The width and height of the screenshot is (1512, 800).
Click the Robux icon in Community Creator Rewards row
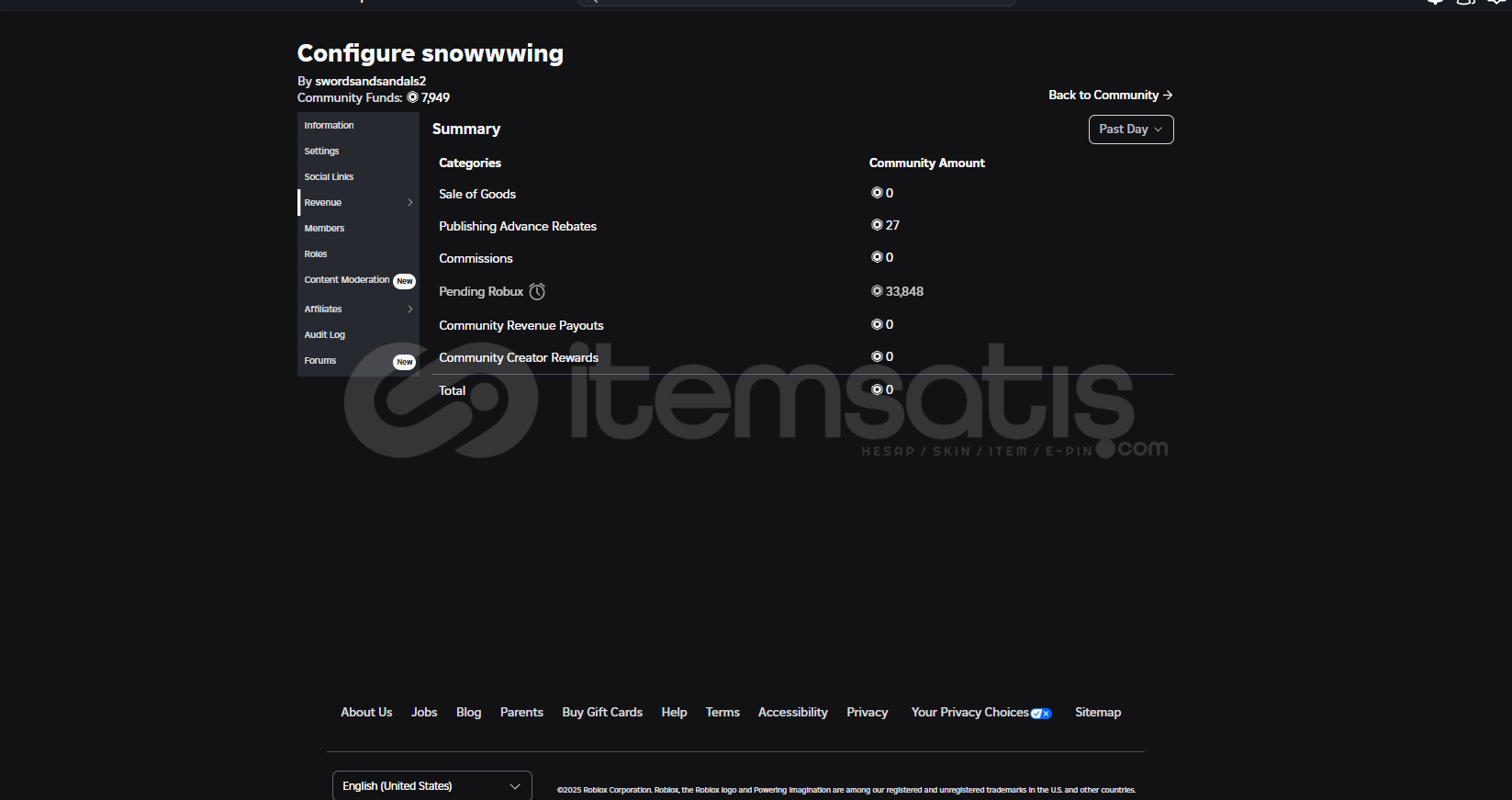coord(877,356)
